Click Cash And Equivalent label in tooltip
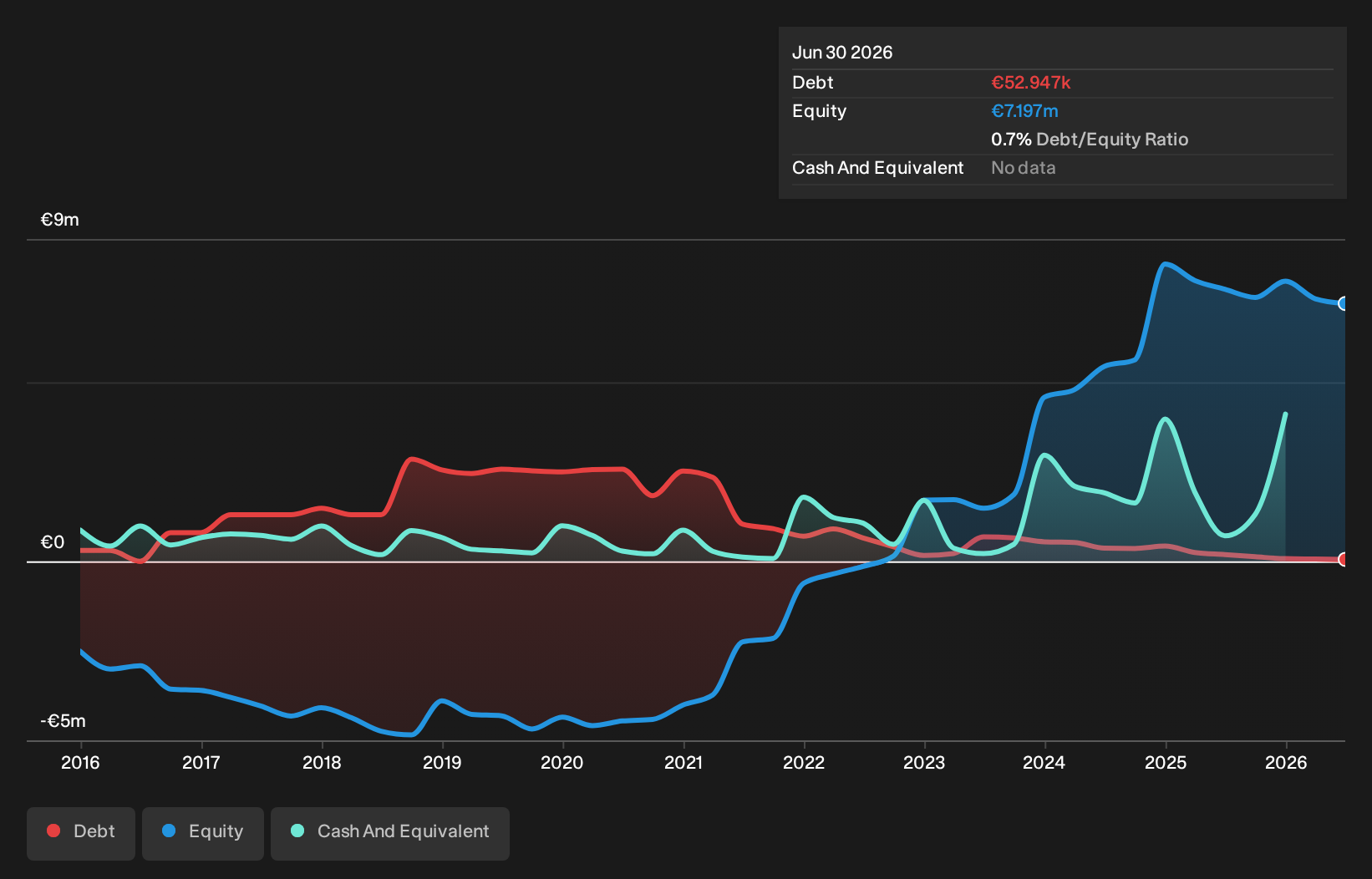The height and width of the screenshot is (879, 1372). click(878, 168)
